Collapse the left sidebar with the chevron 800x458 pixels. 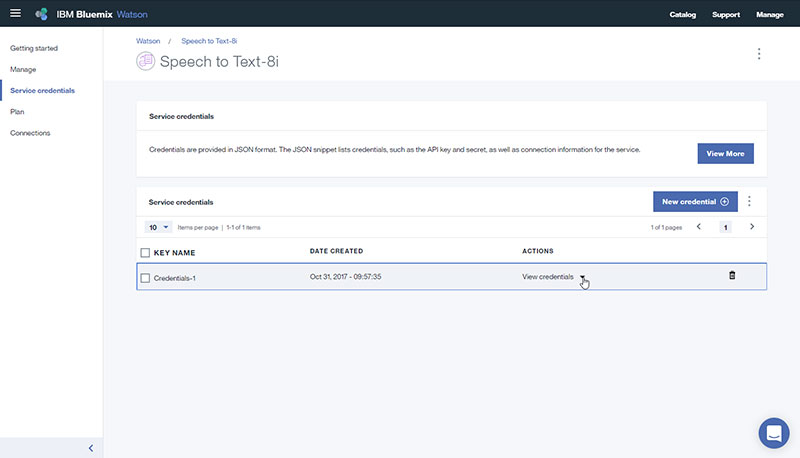click(x=91, y=448)
